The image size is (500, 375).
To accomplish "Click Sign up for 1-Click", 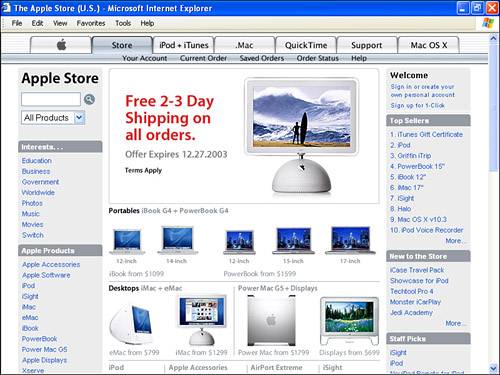I will click(418, 105).
